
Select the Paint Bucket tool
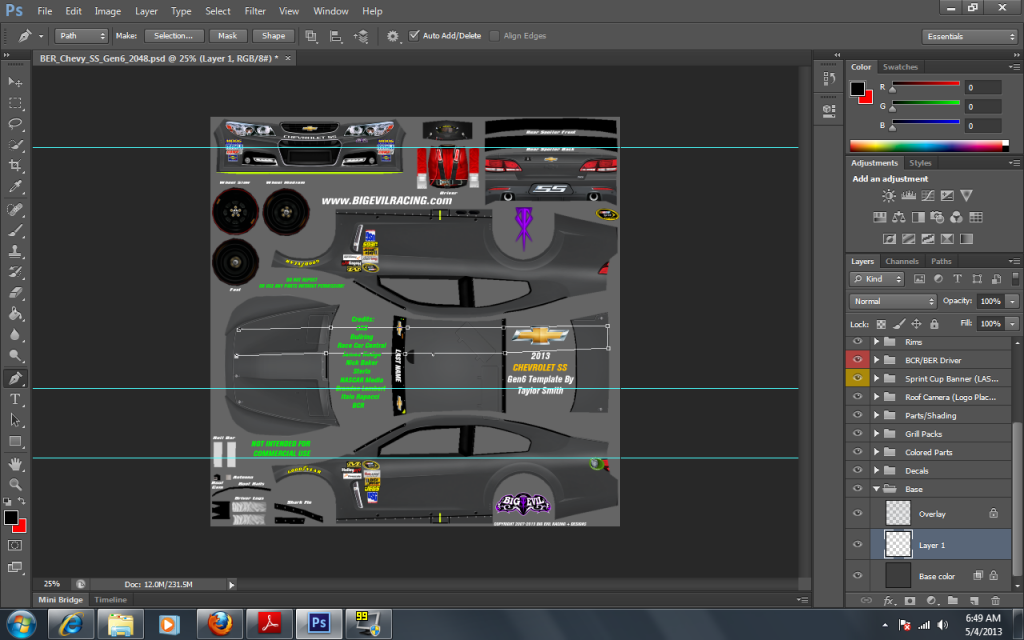(15, 314)
